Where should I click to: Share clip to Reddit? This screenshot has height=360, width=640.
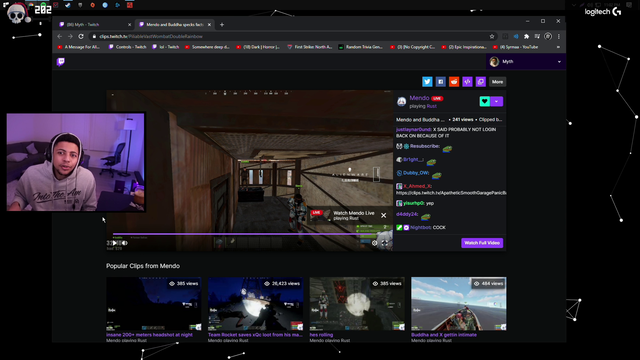point(454,82)
